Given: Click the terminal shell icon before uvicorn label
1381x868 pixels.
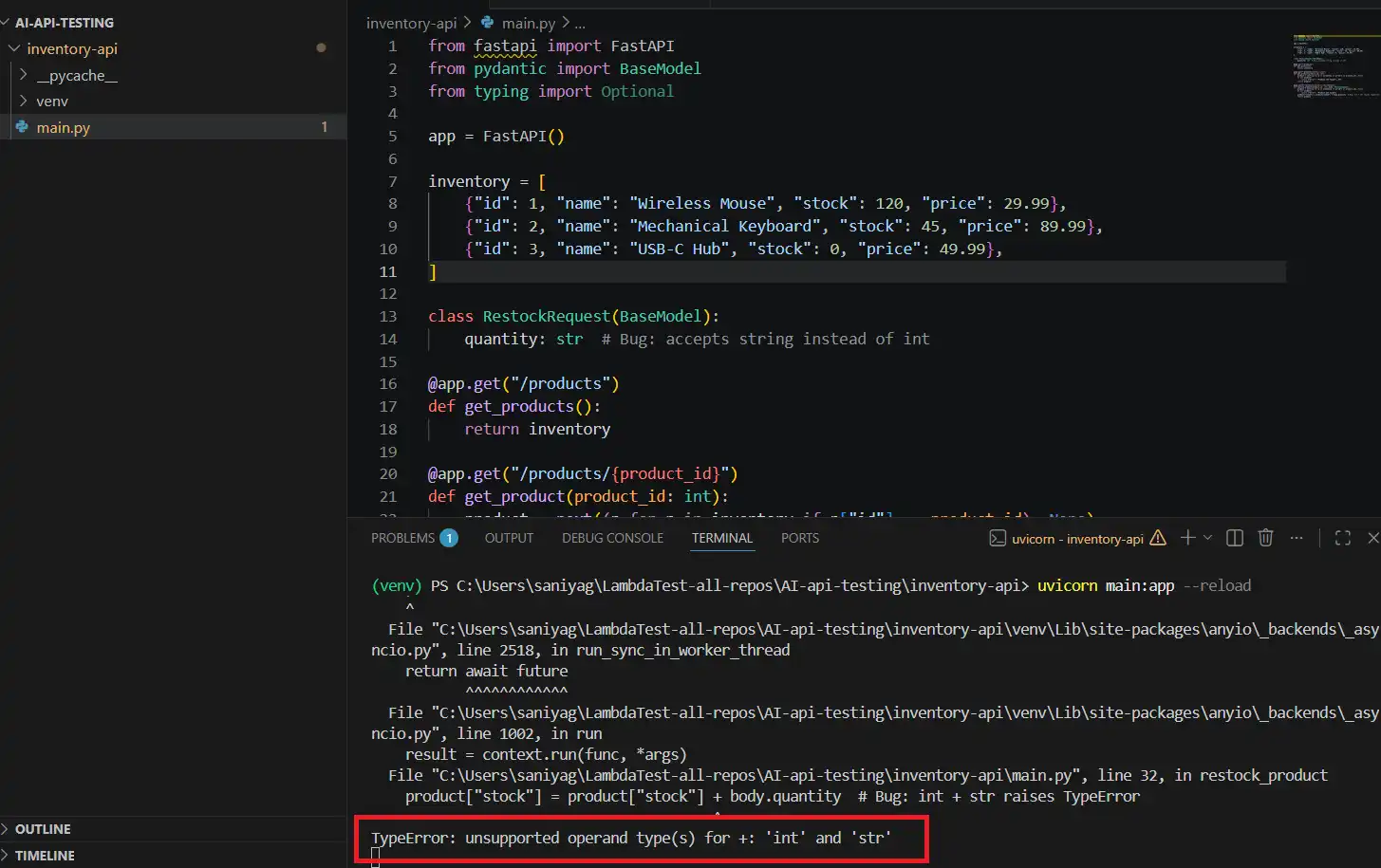Looking at the screenshot, I should pos(997,538).
